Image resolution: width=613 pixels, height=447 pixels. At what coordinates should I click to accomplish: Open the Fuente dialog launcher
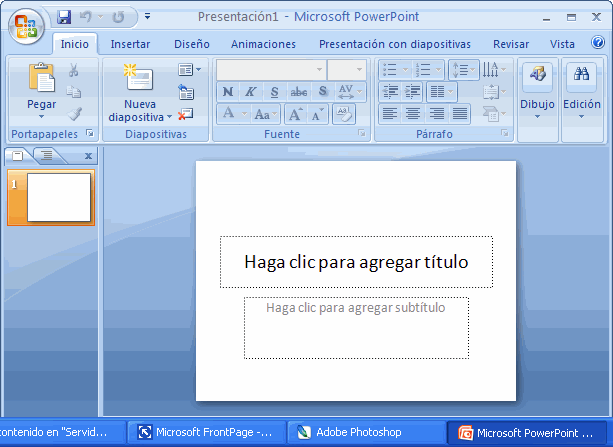tap(362, 134)
